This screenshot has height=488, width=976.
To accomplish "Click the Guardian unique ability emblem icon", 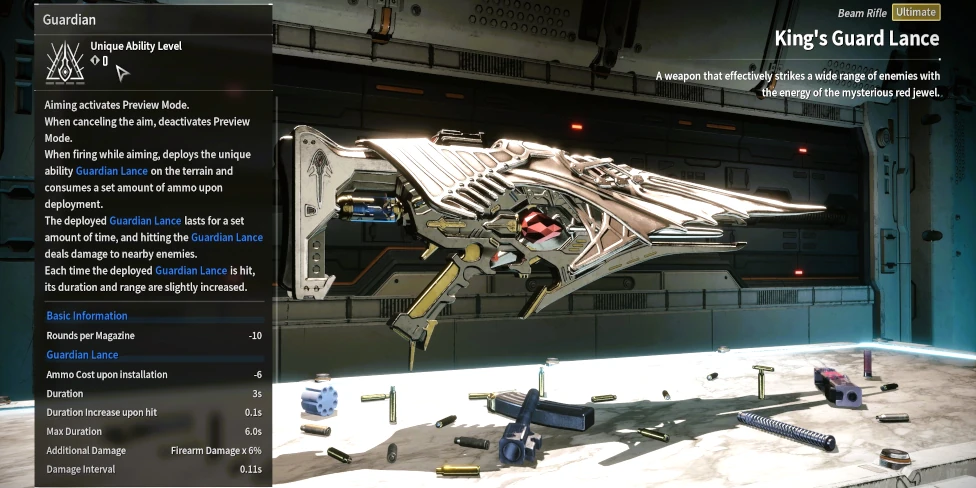I will click(x=65, y=62).
